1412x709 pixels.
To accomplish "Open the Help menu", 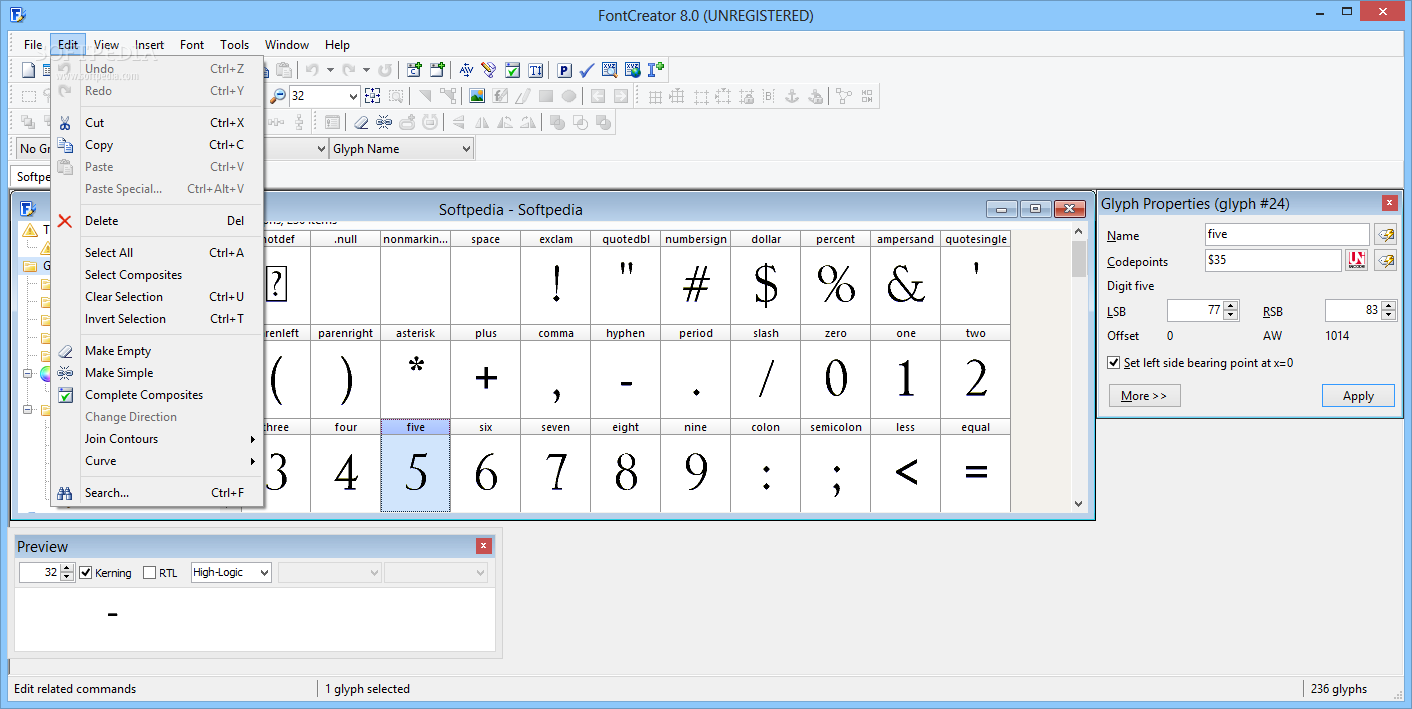I will [x=338, y=45].
